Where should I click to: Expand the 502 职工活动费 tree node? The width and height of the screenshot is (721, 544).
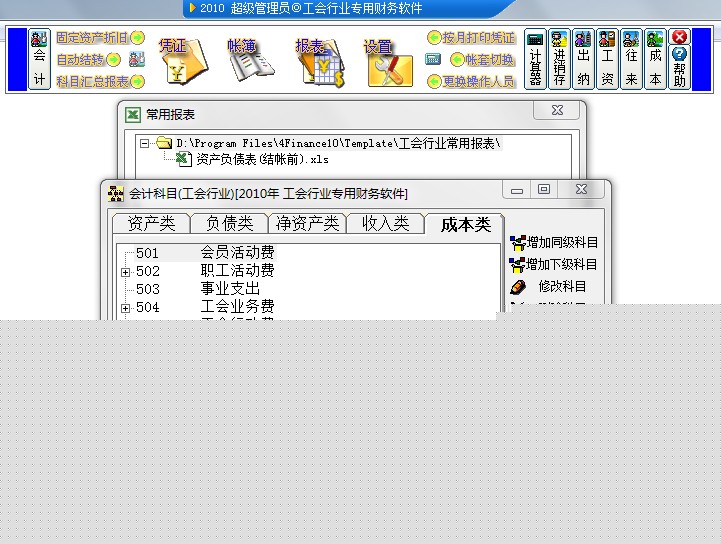pos(126,272)
